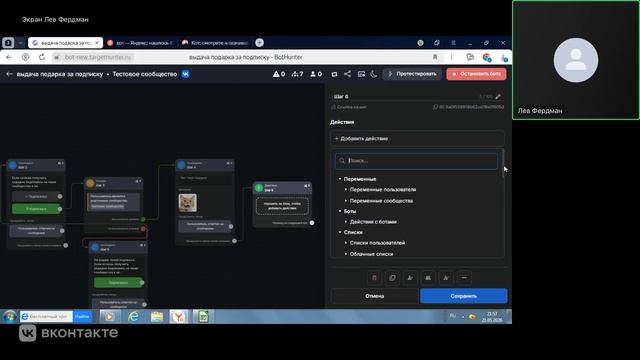Click the taskbar clock showing 21:57
The image size is (640, 360).
[492, 317]
